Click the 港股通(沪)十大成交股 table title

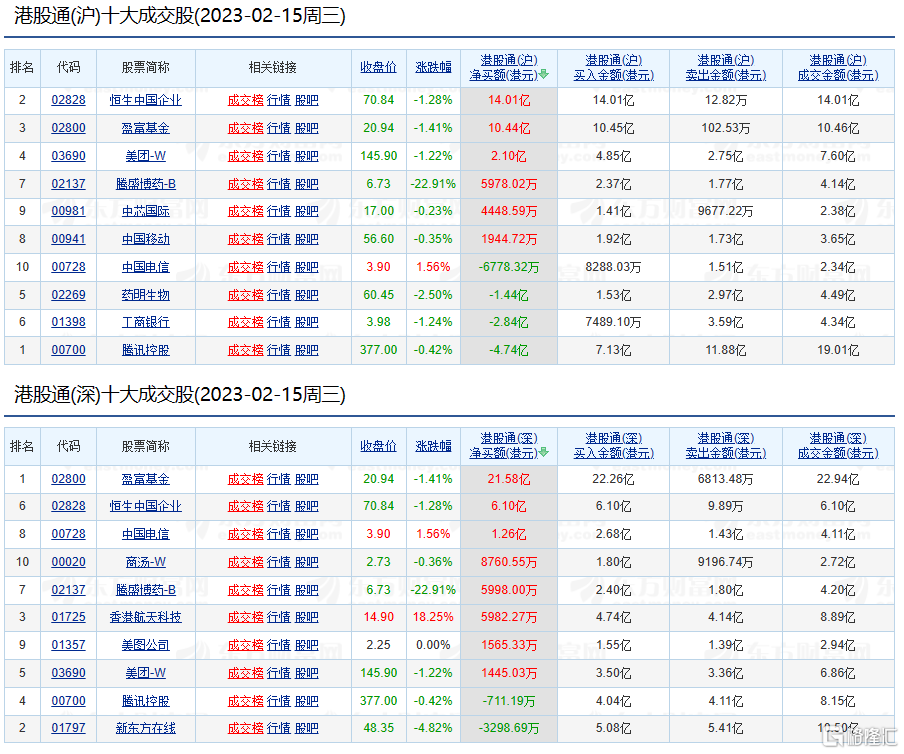[179, 16]
